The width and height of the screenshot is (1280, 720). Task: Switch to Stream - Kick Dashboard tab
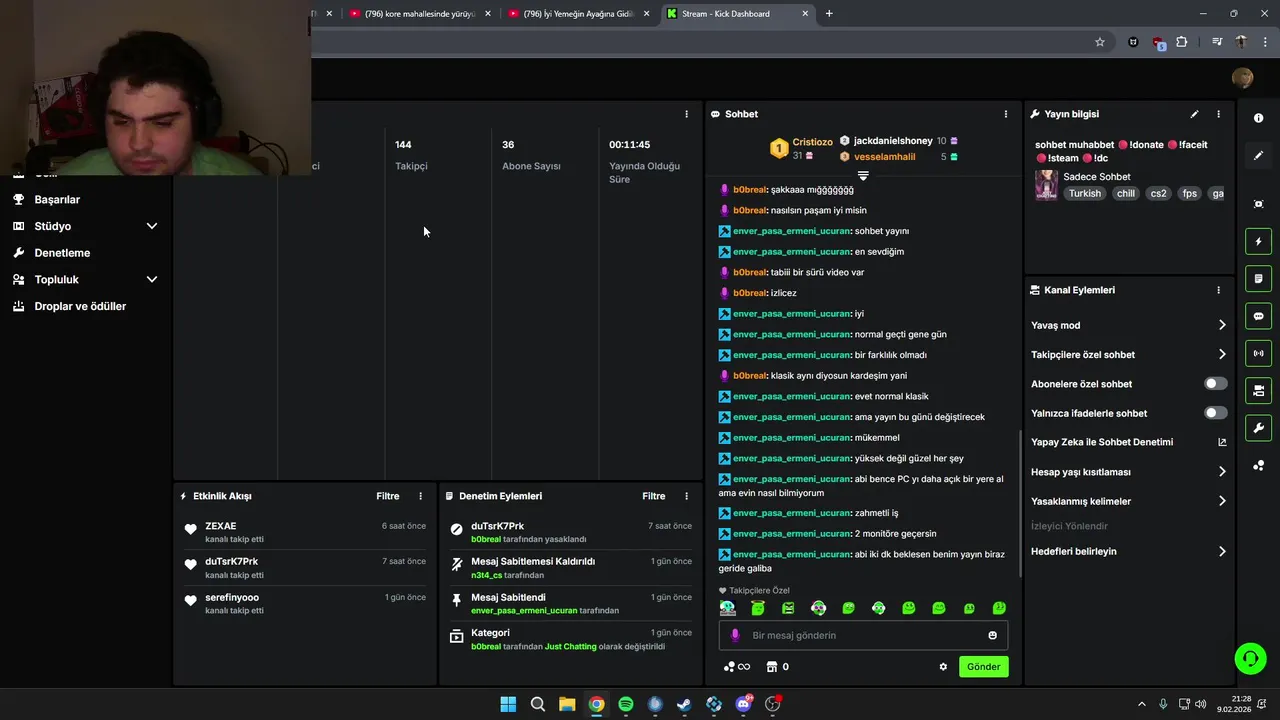738,14
